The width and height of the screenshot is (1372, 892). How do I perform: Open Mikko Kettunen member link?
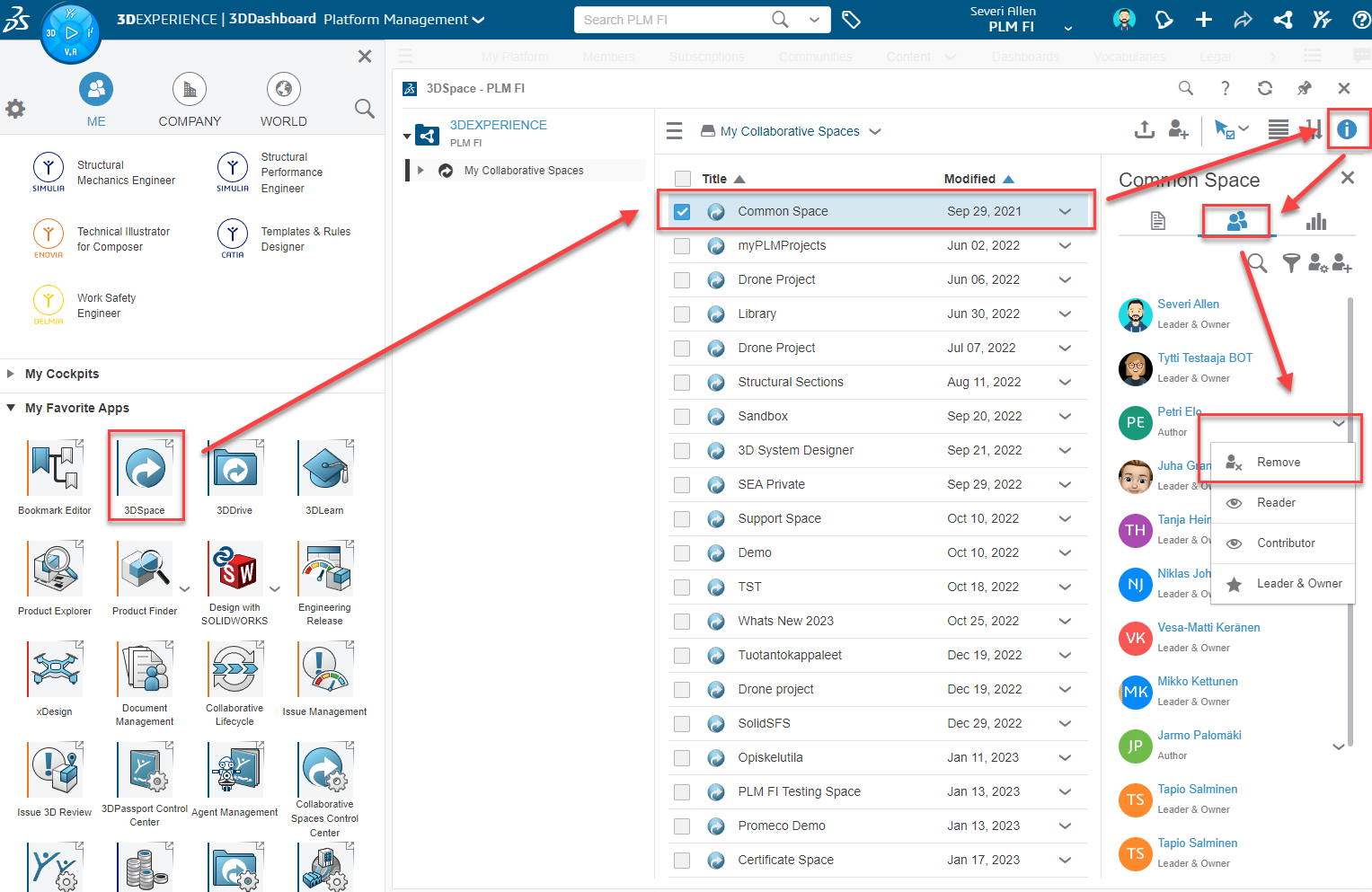(x=1198, y=682)
